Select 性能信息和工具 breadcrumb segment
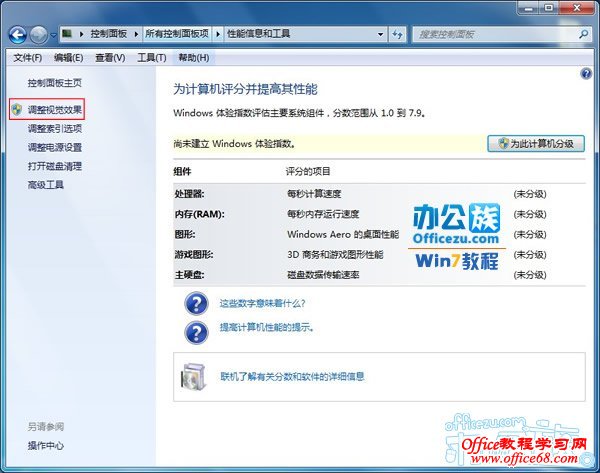Viewport: 600px width, 473px height. [x=259, y=34]
